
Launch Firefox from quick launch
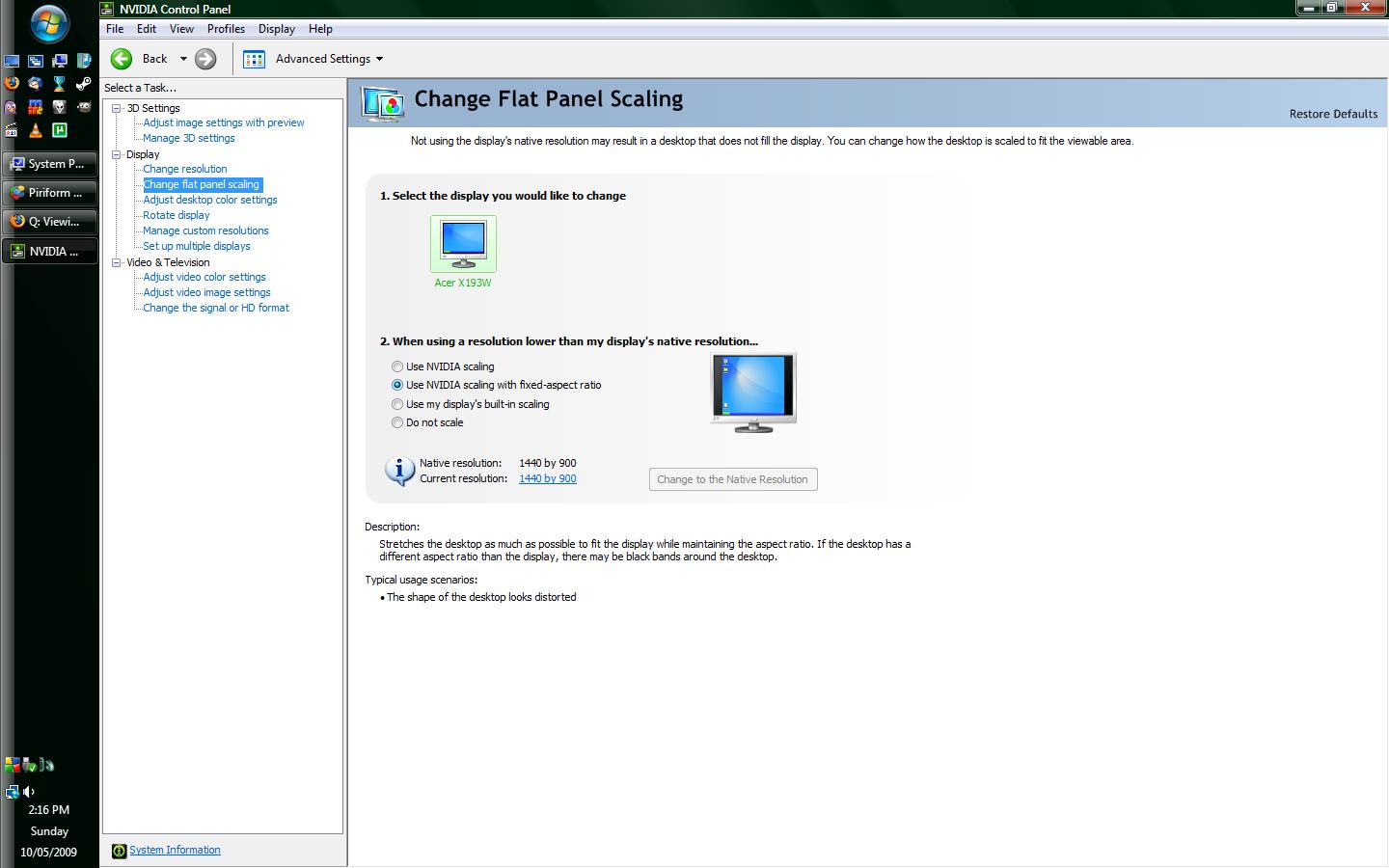pos(12,83)
